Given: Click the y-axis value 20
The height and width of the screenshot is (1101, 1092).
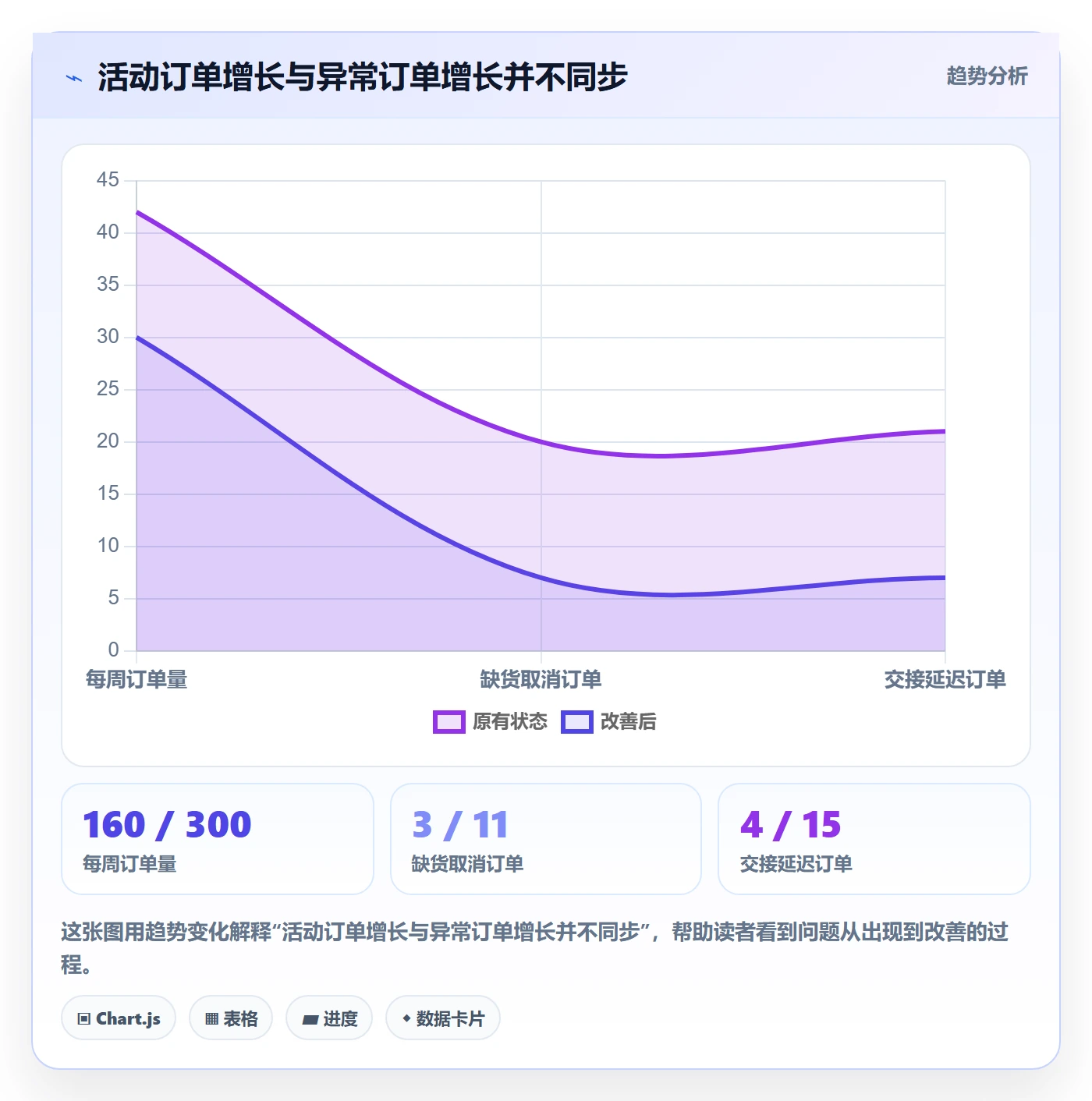Looking at the screenshot, I should [108, 441].
